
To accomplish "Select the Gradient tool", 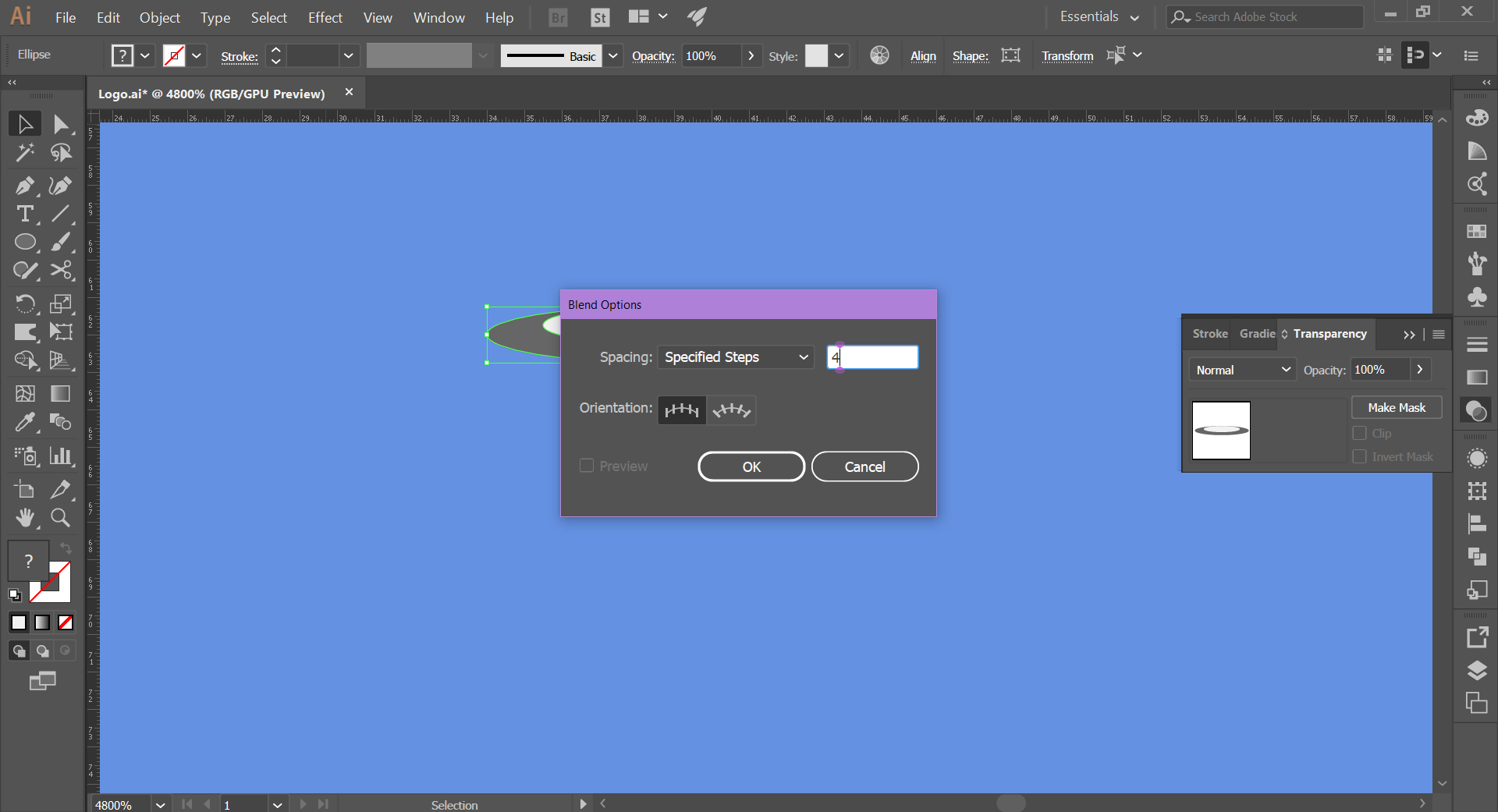I will [61, 394].
